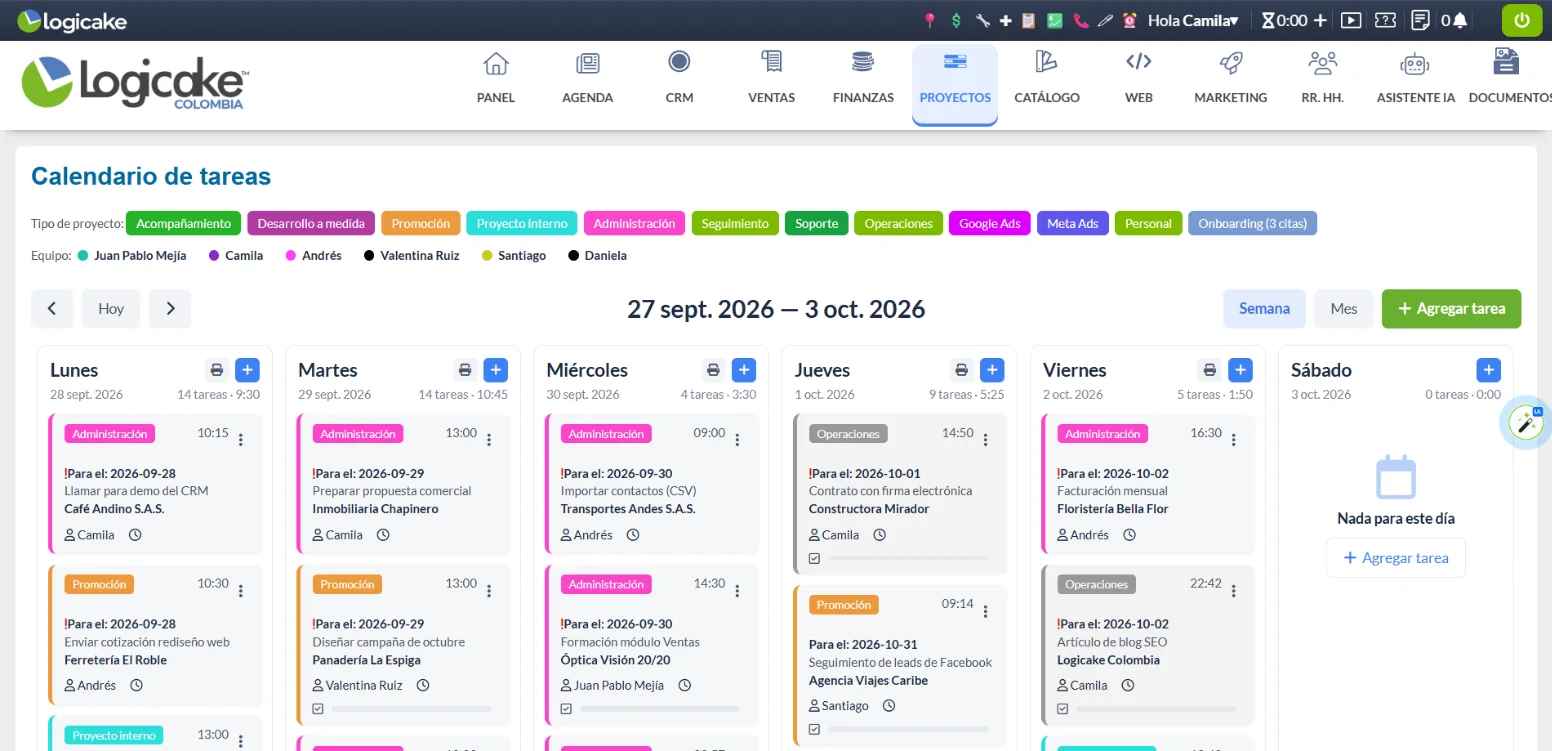The width and height of the screenshot is (1552, 751).
Task: Filter by Soporte project type tag
Action: [x=817, y=223]
